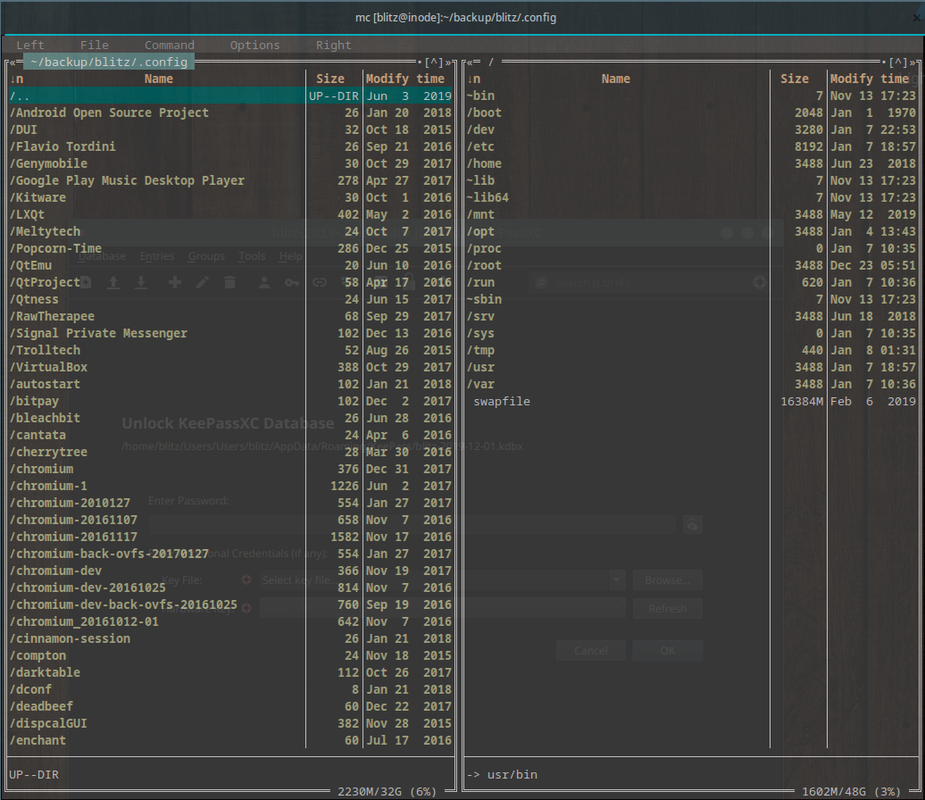Select the /usr directory
925x800 pixels.
tap(691, 368)
